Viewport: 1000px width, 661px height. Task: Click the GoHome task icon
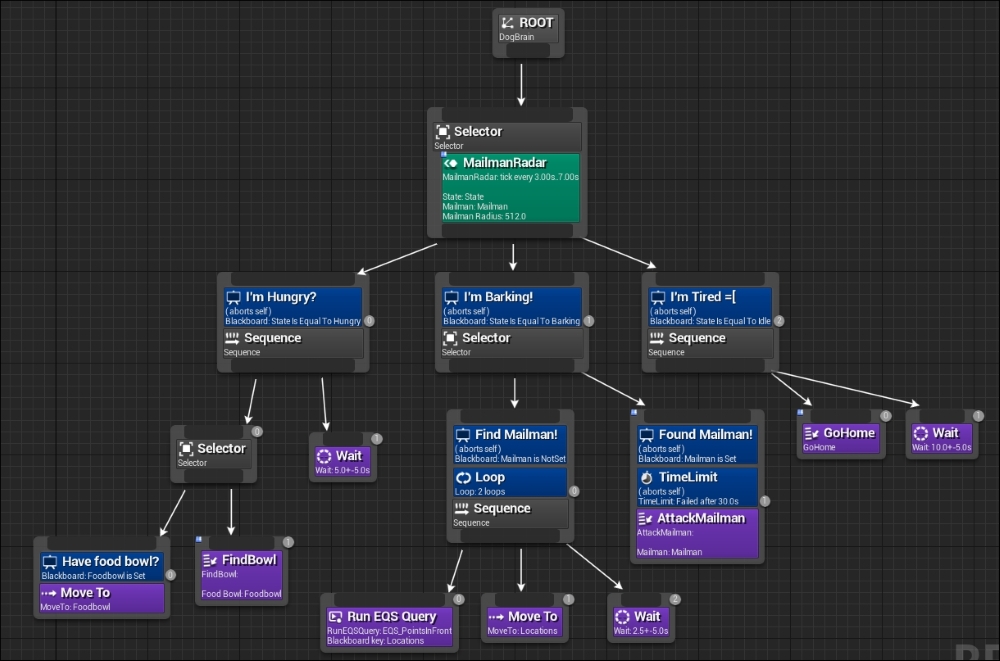point(811,433)
